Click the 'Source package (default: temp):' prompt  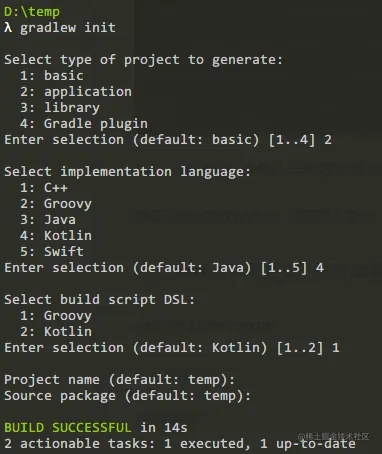(127, 396)
